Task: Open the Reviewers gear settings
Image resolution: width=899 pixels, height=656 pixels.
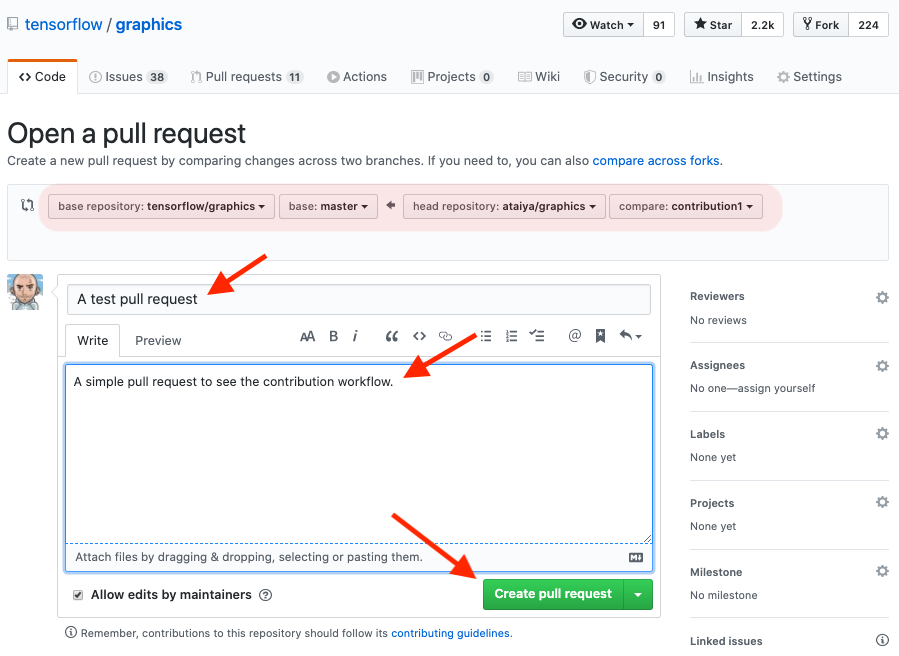Action: click(882, 297)
